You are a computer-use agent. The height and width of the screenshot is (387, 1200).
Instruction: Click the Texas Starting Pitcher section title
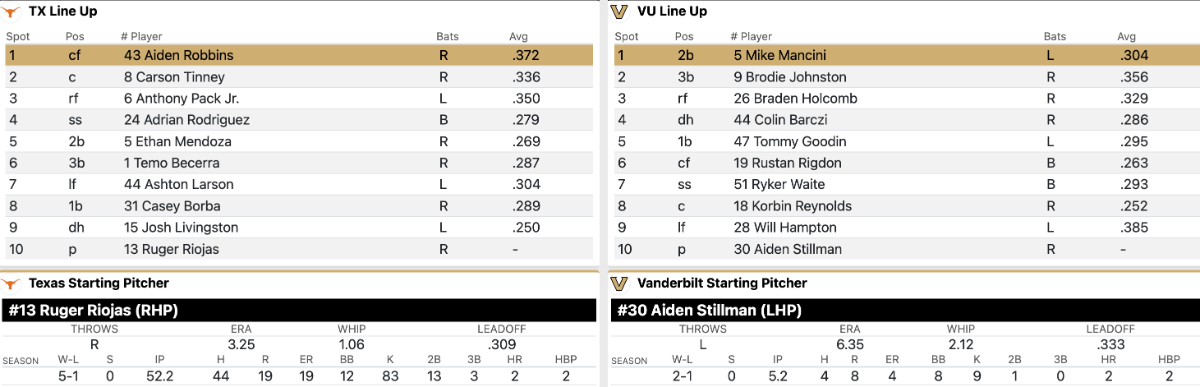click(x=99, y=283)
